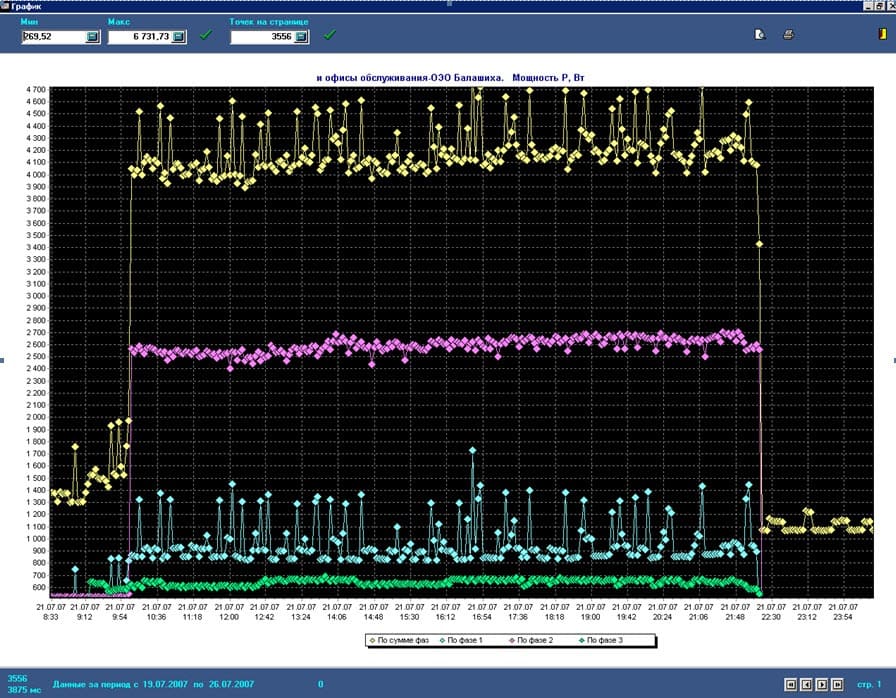Open the print preview page icon
Viewport: 896px width, 698px height.
759,35
